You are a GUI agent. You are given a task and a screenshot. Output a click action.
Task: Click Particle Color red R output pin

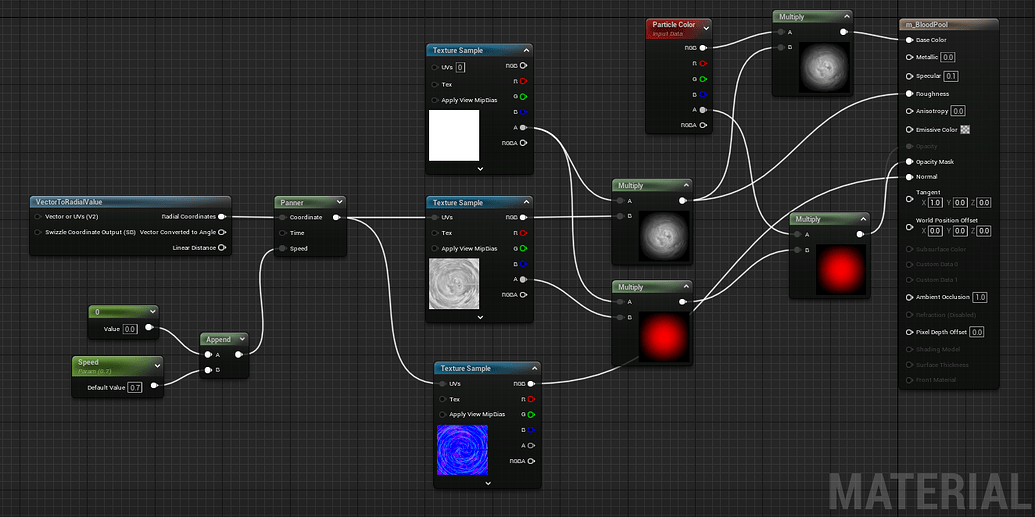point(703,63)
